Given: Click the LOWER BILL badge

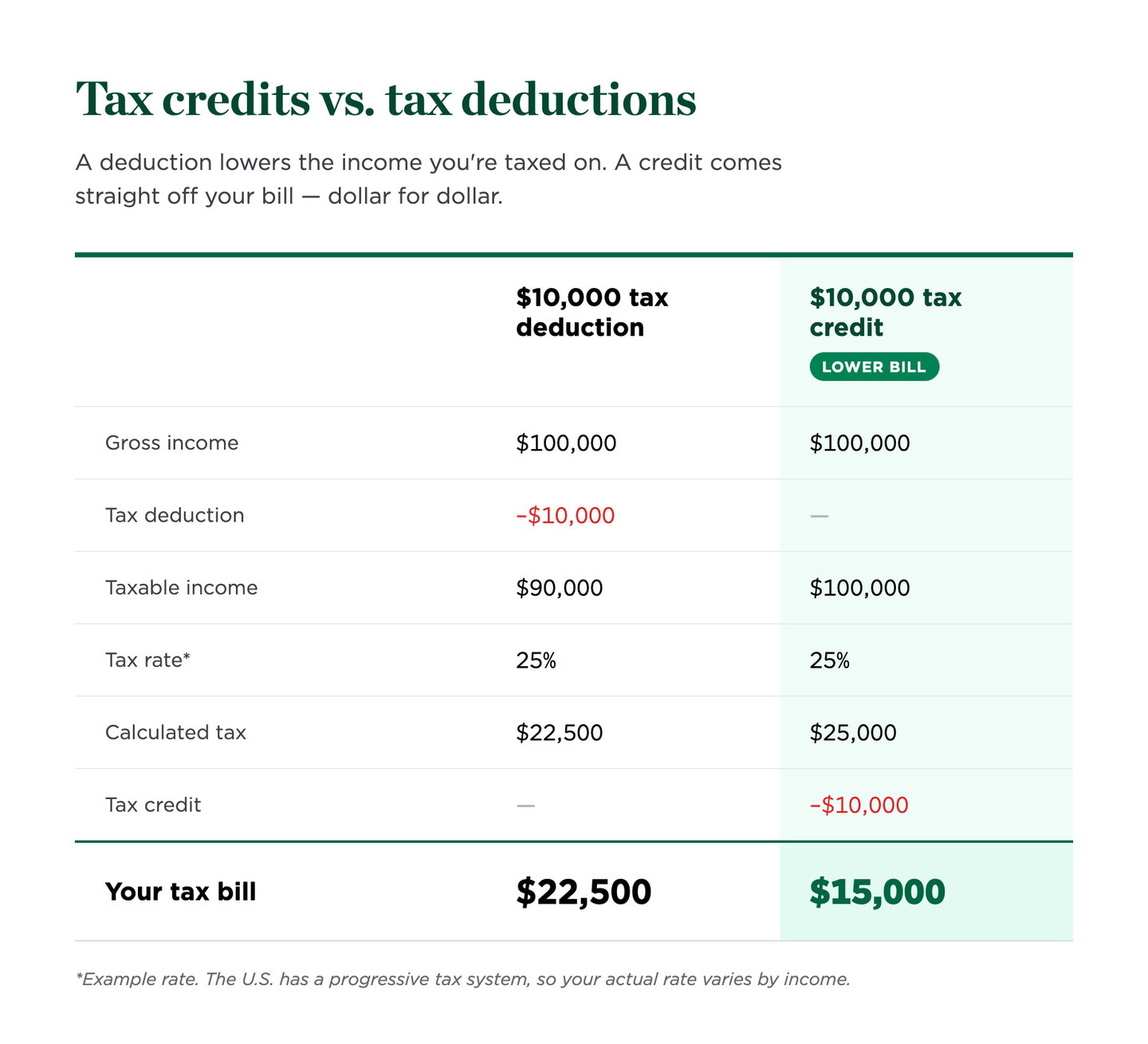Looking at the screenshot, I should [x=875, y=367].
